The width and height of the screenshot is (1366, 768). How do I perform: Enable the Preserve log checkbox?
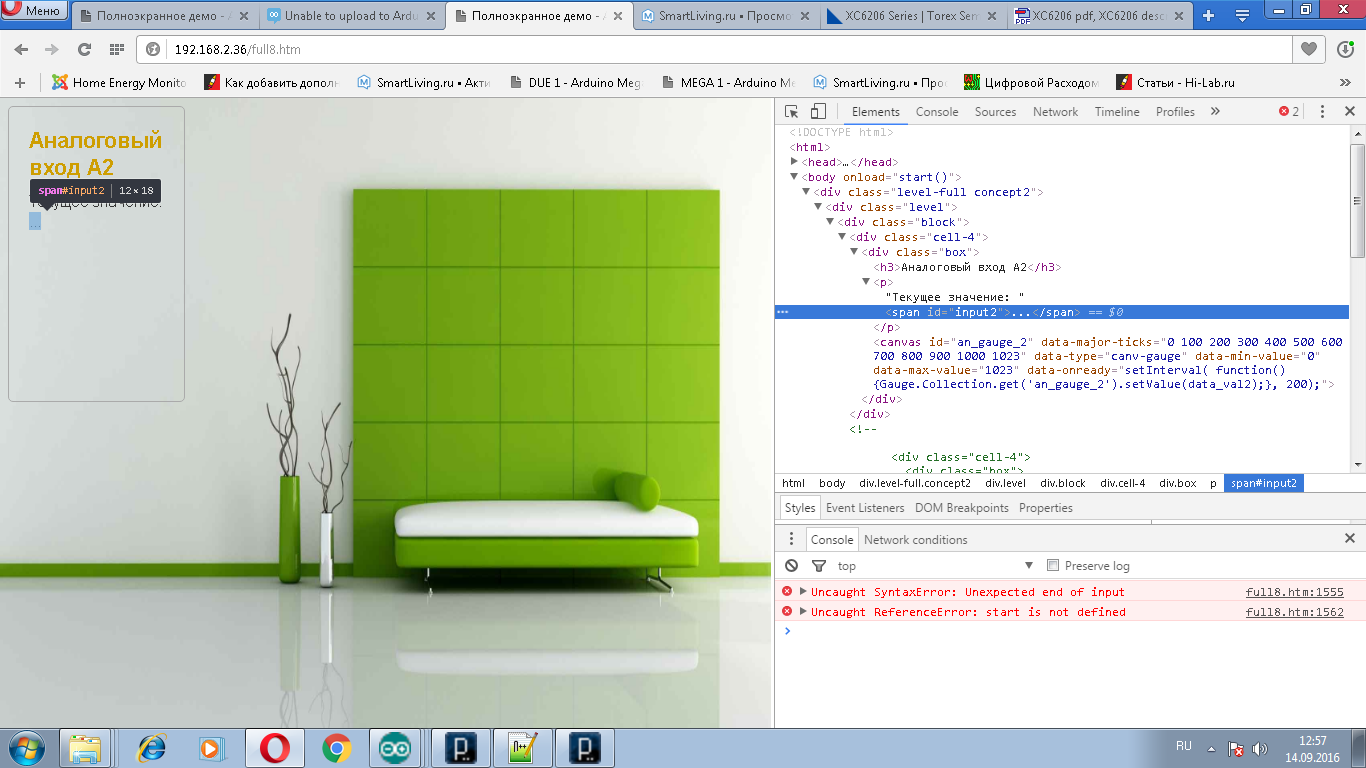click(1052, 566)
